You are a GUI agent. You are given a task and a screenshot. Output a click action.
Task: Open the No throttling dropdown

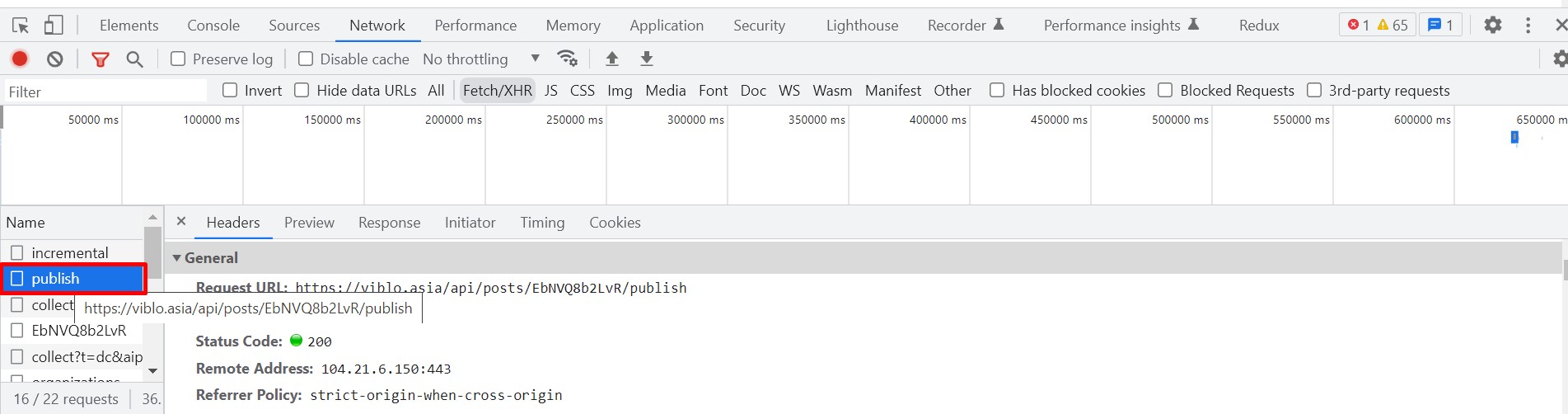coord(481,59)
